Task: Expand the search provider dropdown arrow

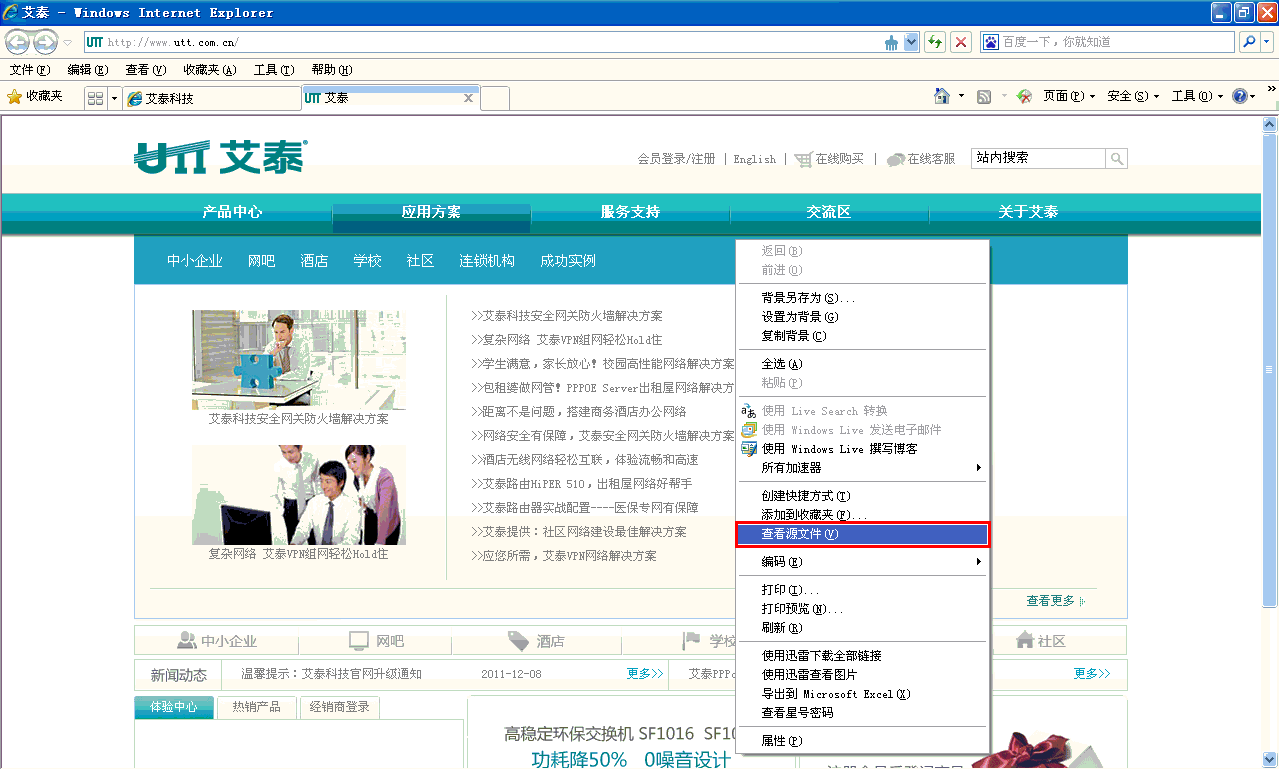Action: point(1267,42)
